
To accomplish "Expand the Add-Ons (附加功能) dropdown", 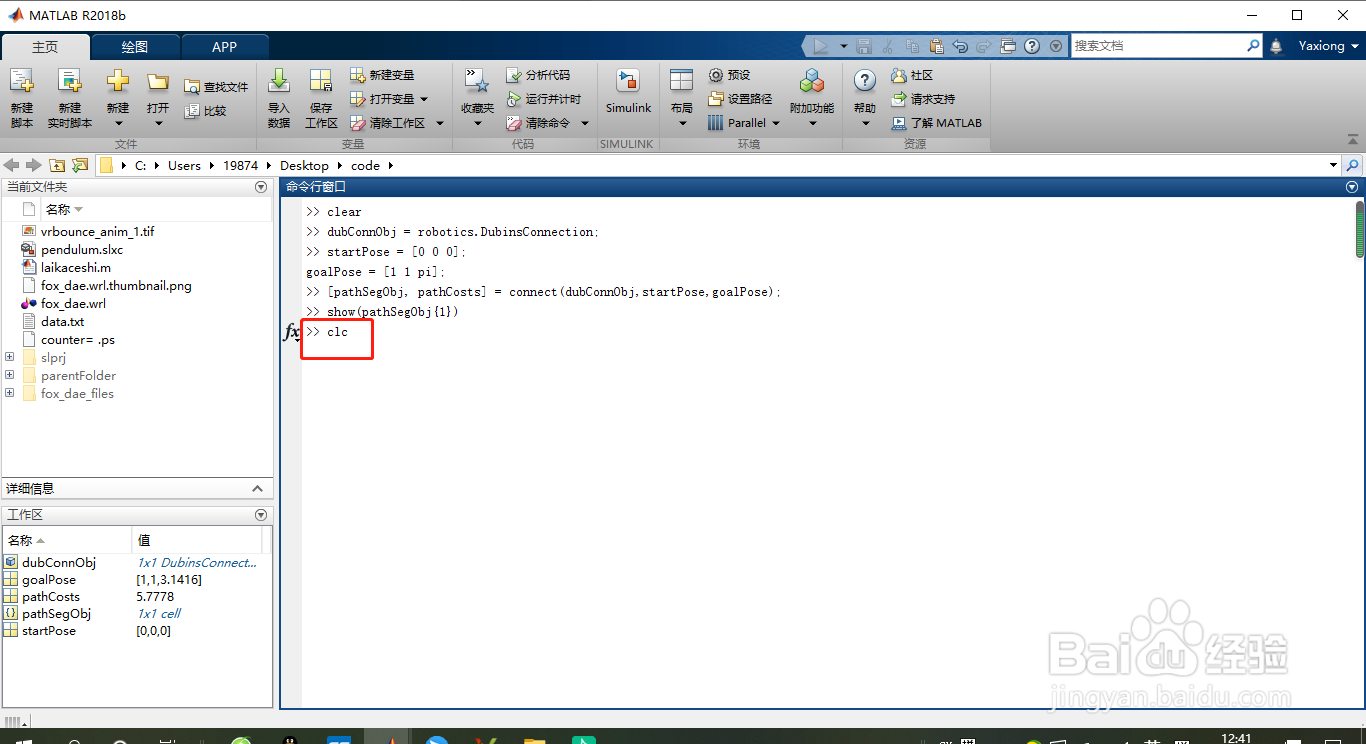I will point(812,123).
